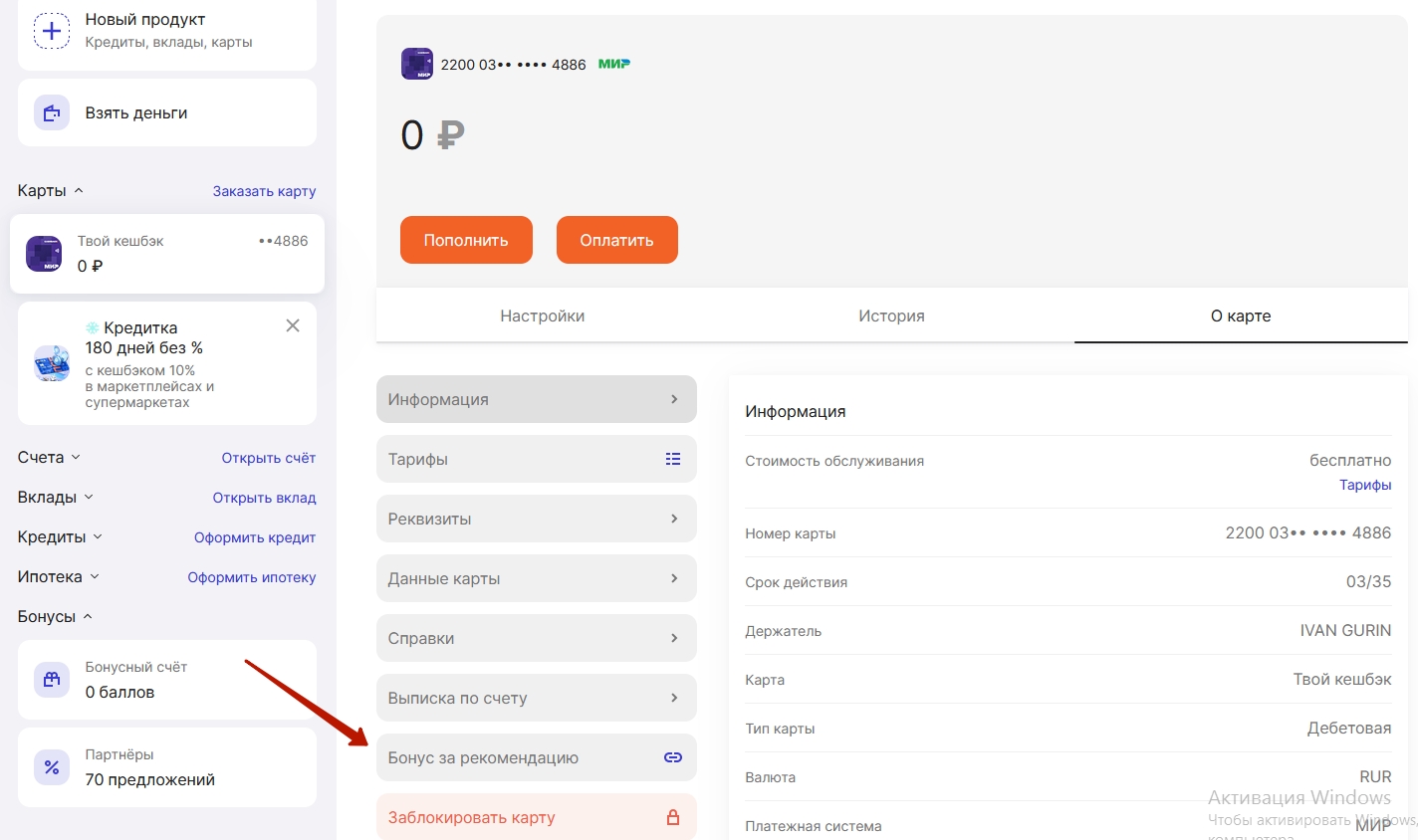The width and height of the screenshot is (1418, 840).
Task: Click the lock icon in Заблокировать карту
Action: click(x=673, y=817)
